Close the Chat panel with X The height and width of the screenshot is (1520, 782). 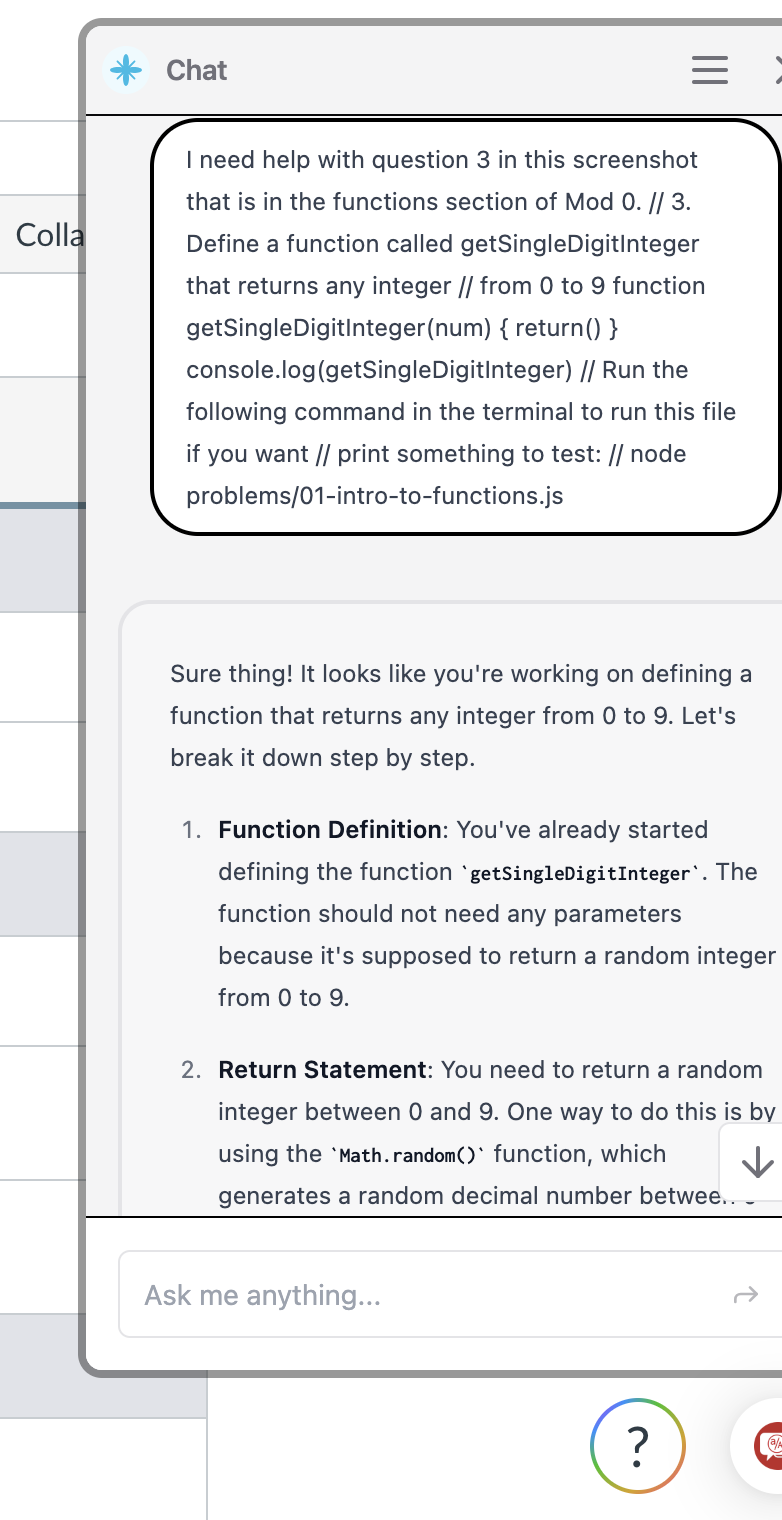[x=778, y=70]
